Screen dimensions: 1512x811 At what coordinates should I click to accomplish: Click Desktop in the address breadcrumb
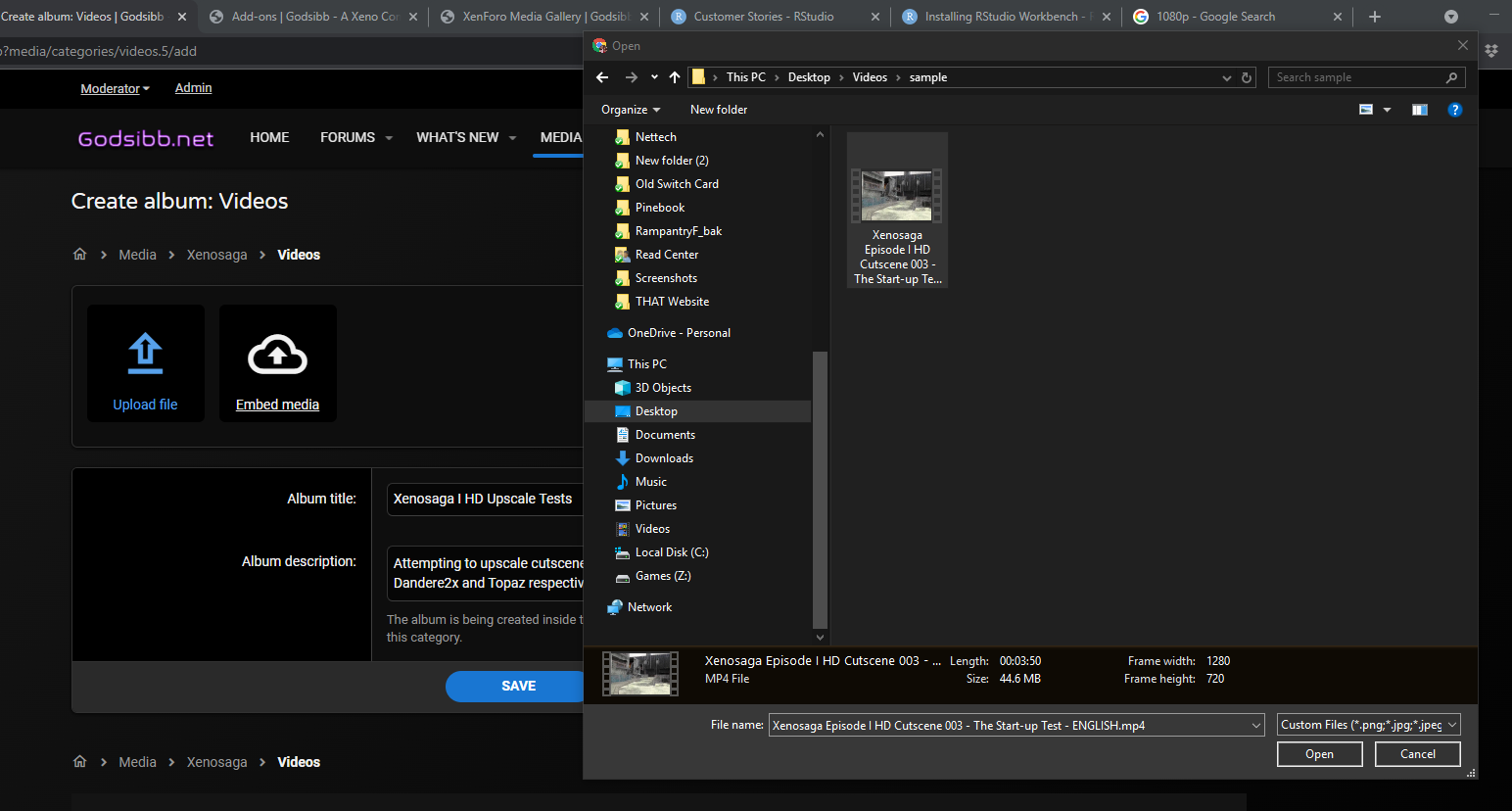click(809, 77)
